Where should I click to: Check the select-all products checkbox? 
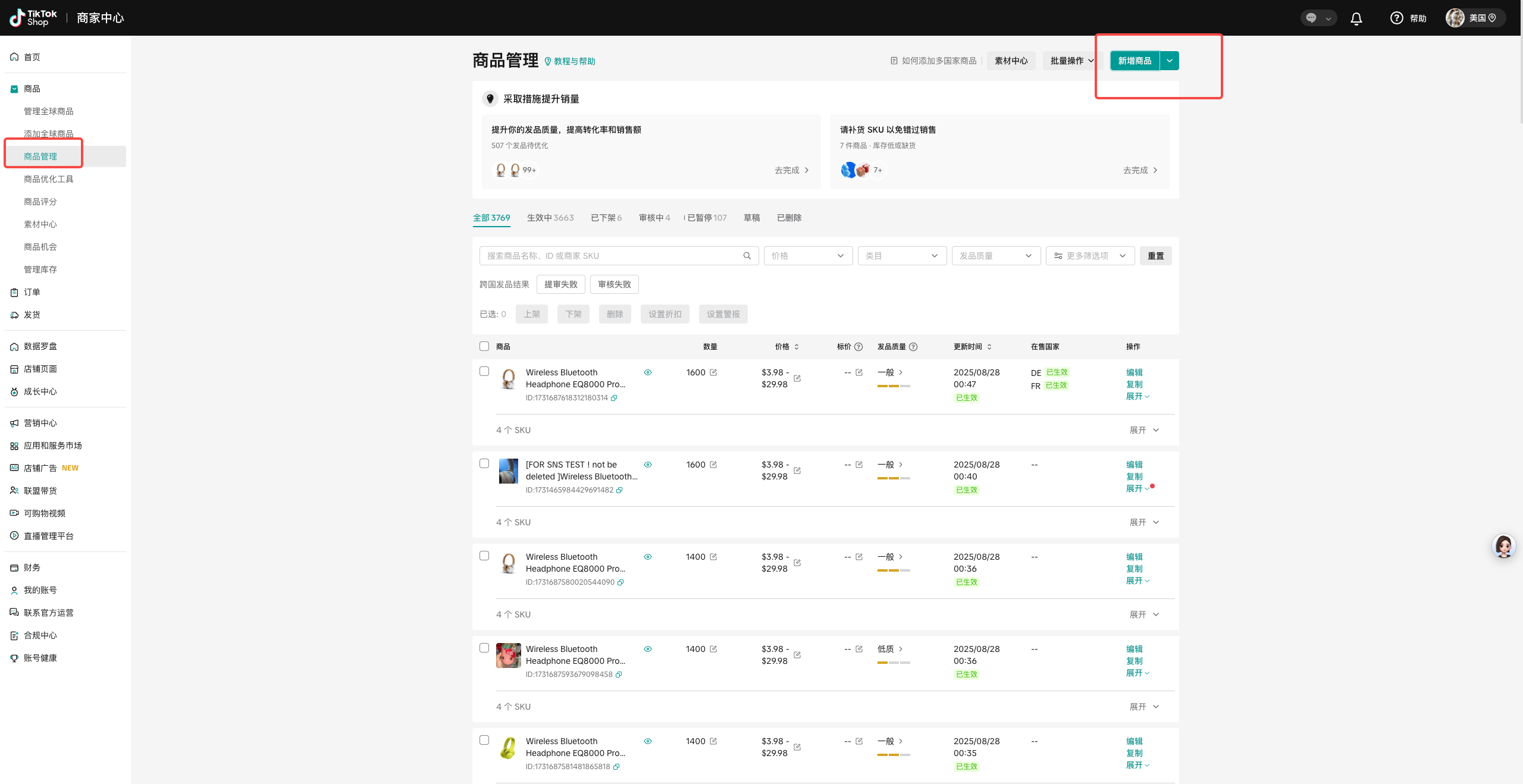(x=484, y=346)
